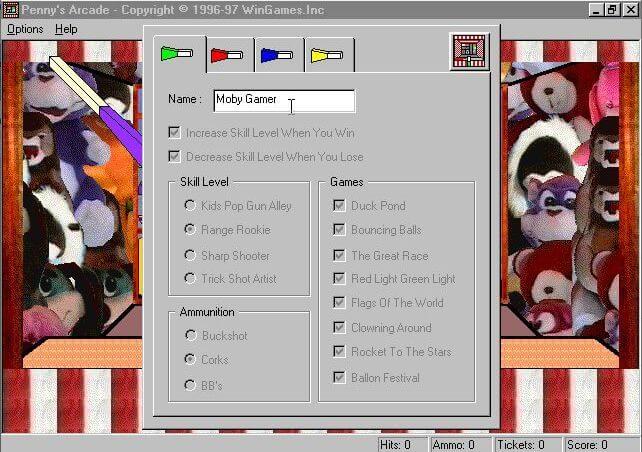Screen dimensions: 642x452
Task: Choose BB's ammunition option
Action: [x=190, y=385]
